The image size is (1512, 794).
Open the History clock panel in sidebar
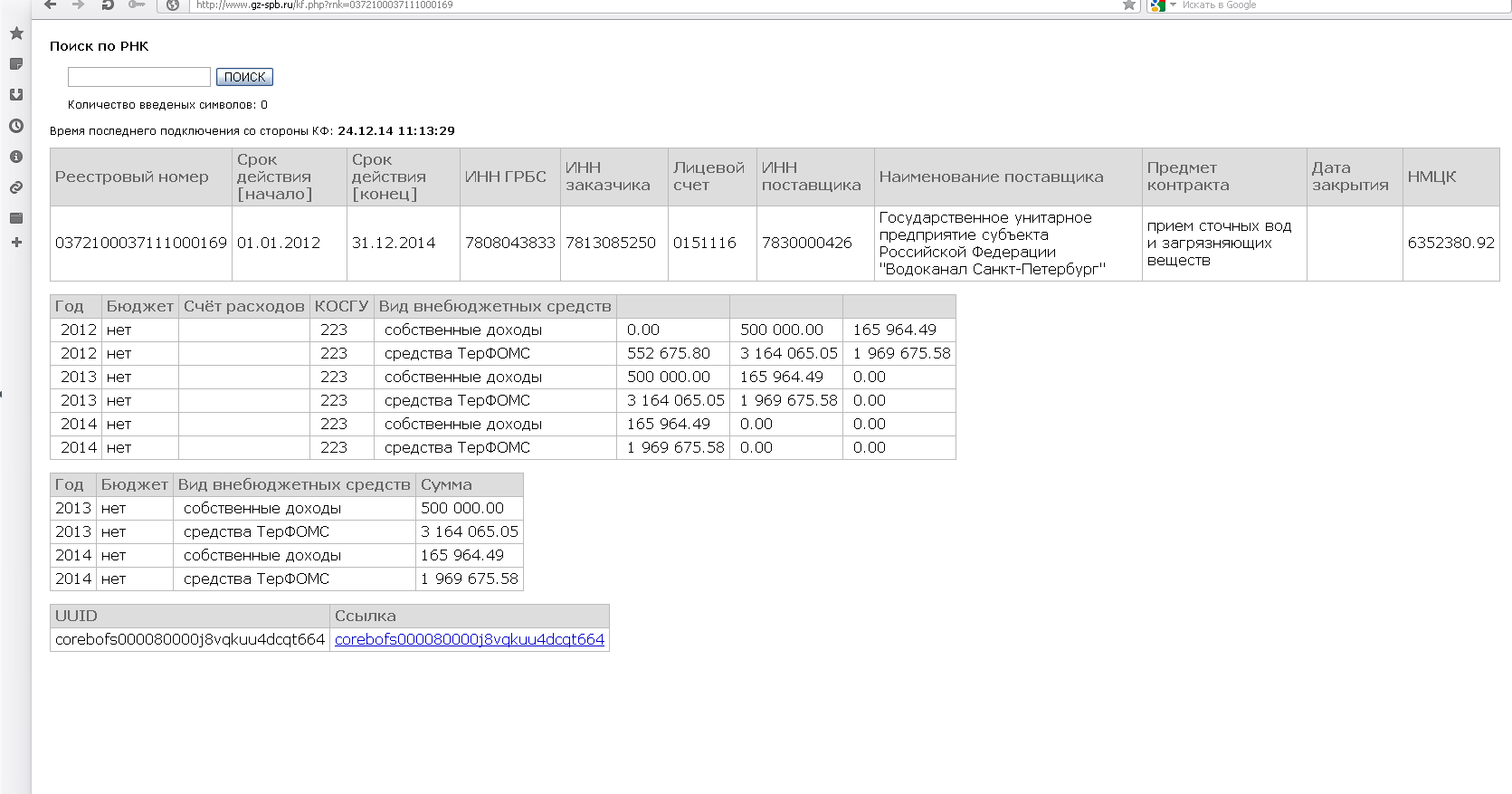(x=16, y=126)
